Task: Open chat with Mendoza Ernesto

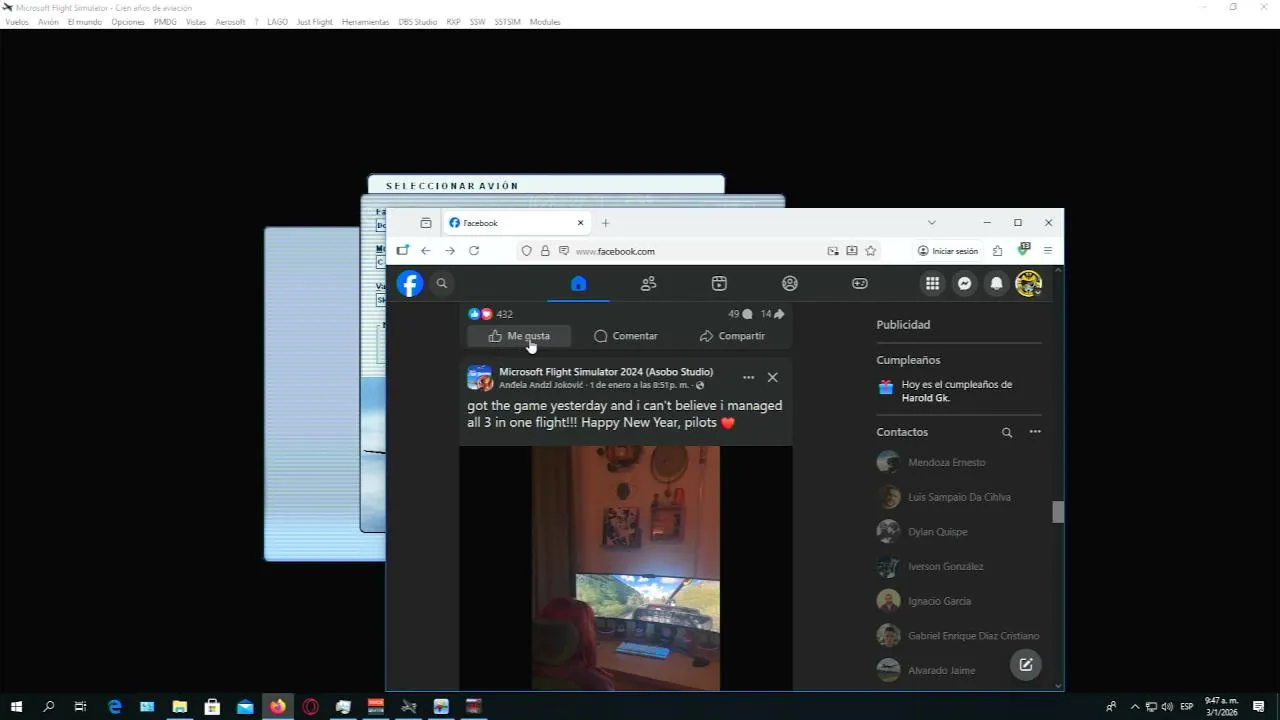Action: coord(958,462)
